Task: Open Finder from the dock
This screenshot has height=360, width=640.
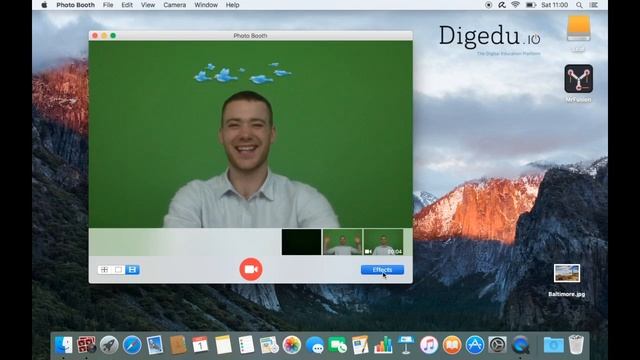Action: (64, 345)
